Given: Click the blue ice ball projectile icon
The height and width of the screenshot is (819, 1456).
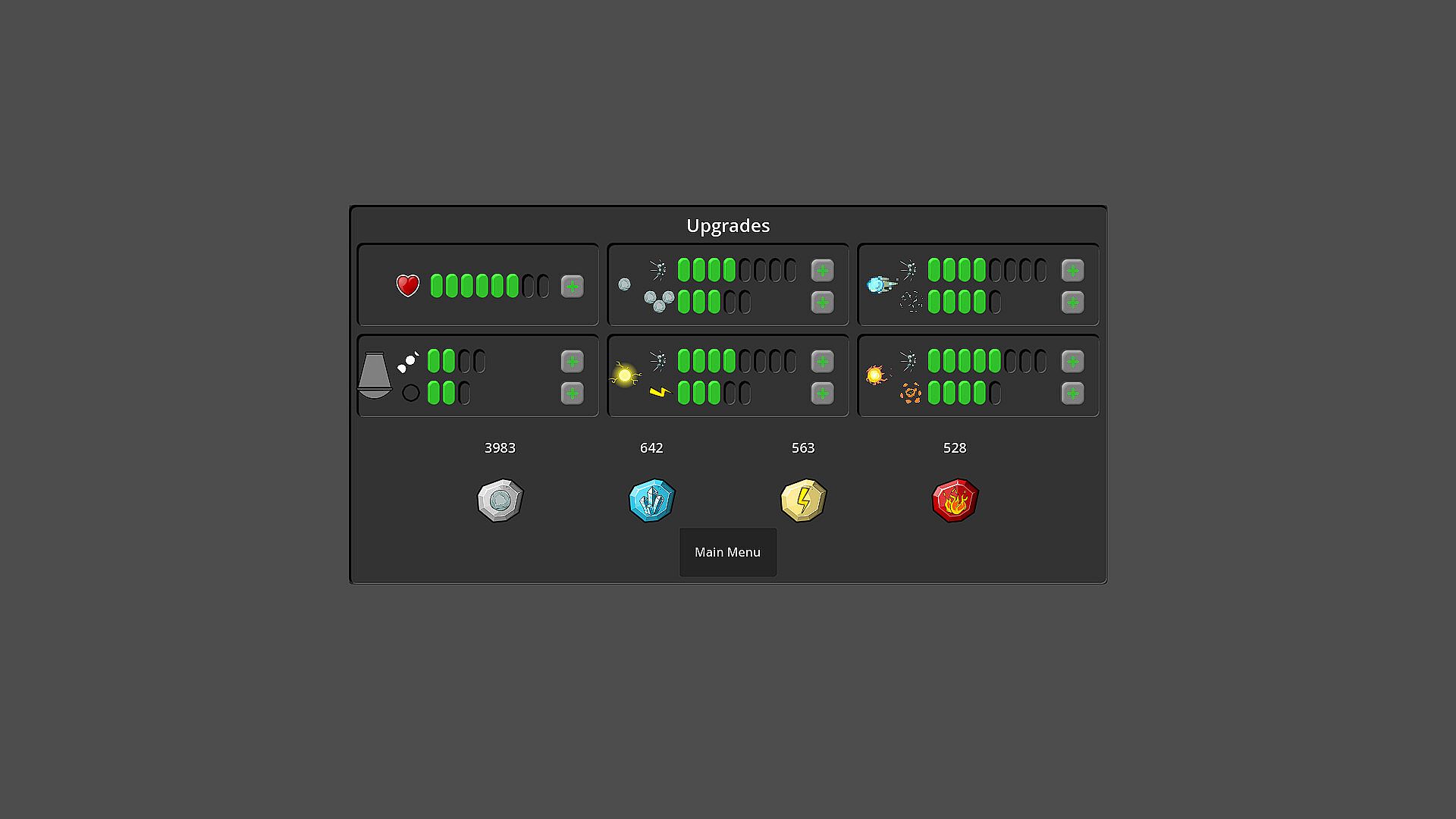Looking at the screenshot, I should [x=878, y=285].
